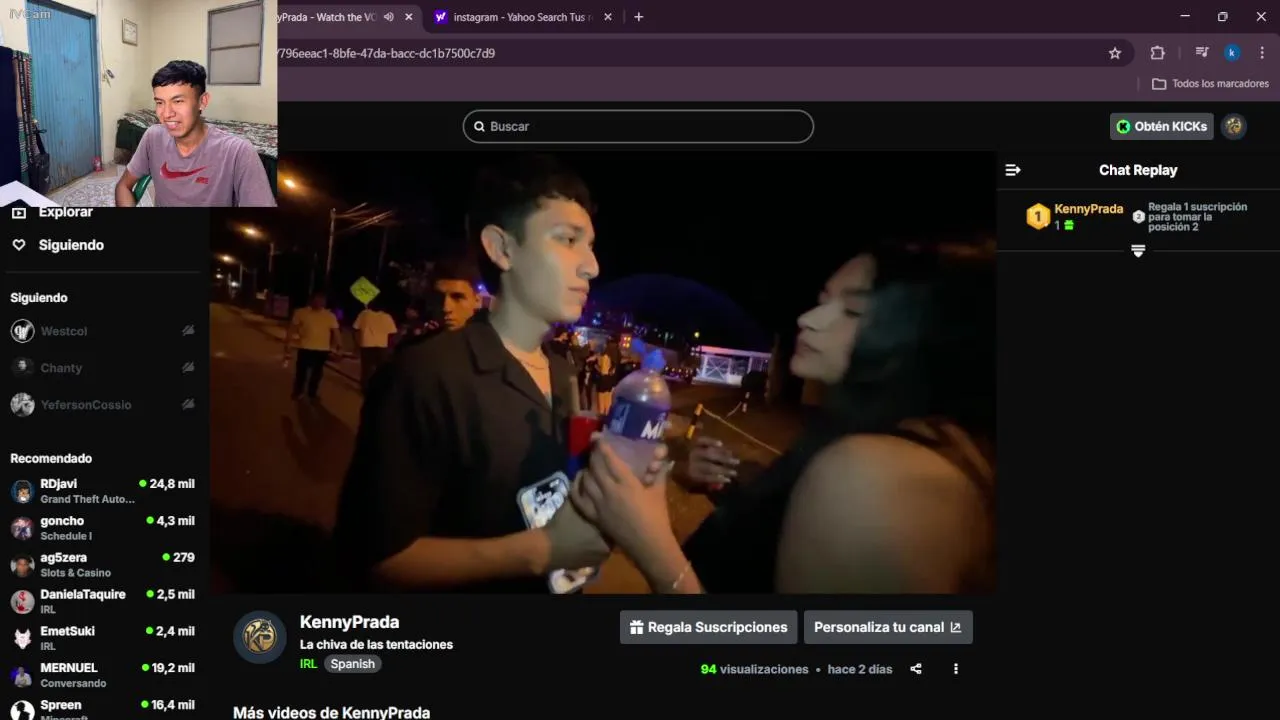1280x720 pixels.
Task: Open recommended channel ag5zera
Action: [x=103, y=565]
